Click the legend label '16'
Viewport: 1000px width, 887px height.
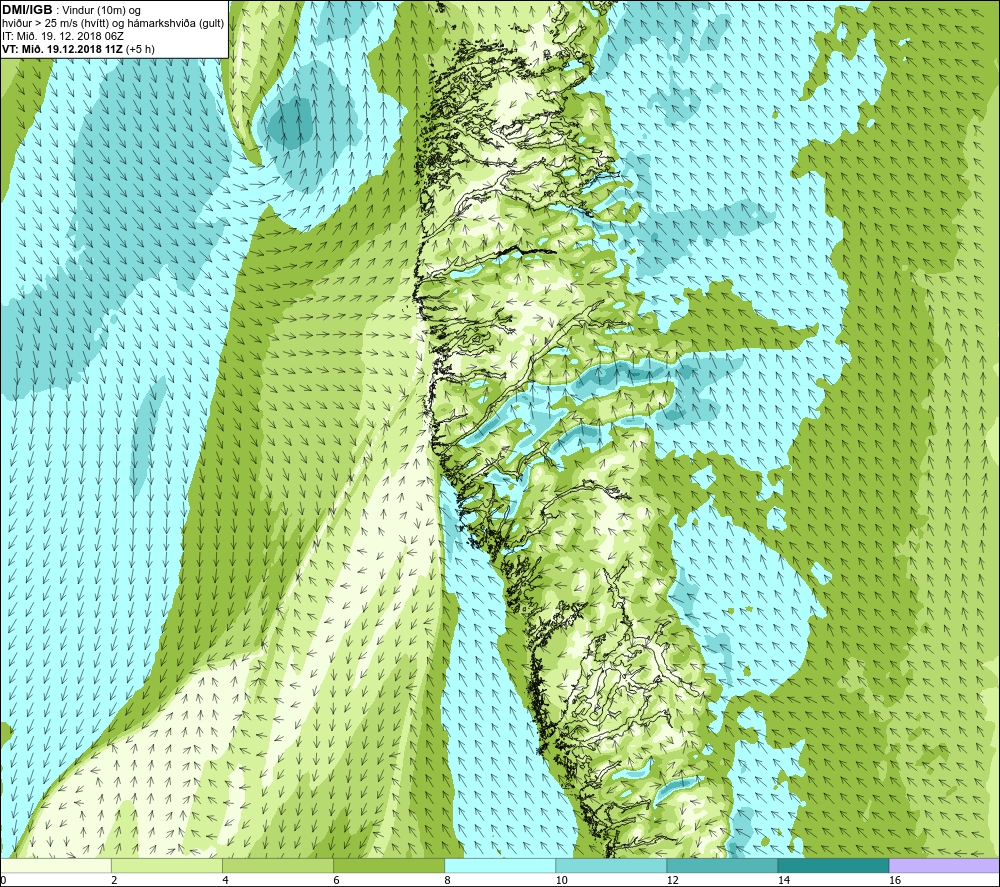tap(895, 880)
